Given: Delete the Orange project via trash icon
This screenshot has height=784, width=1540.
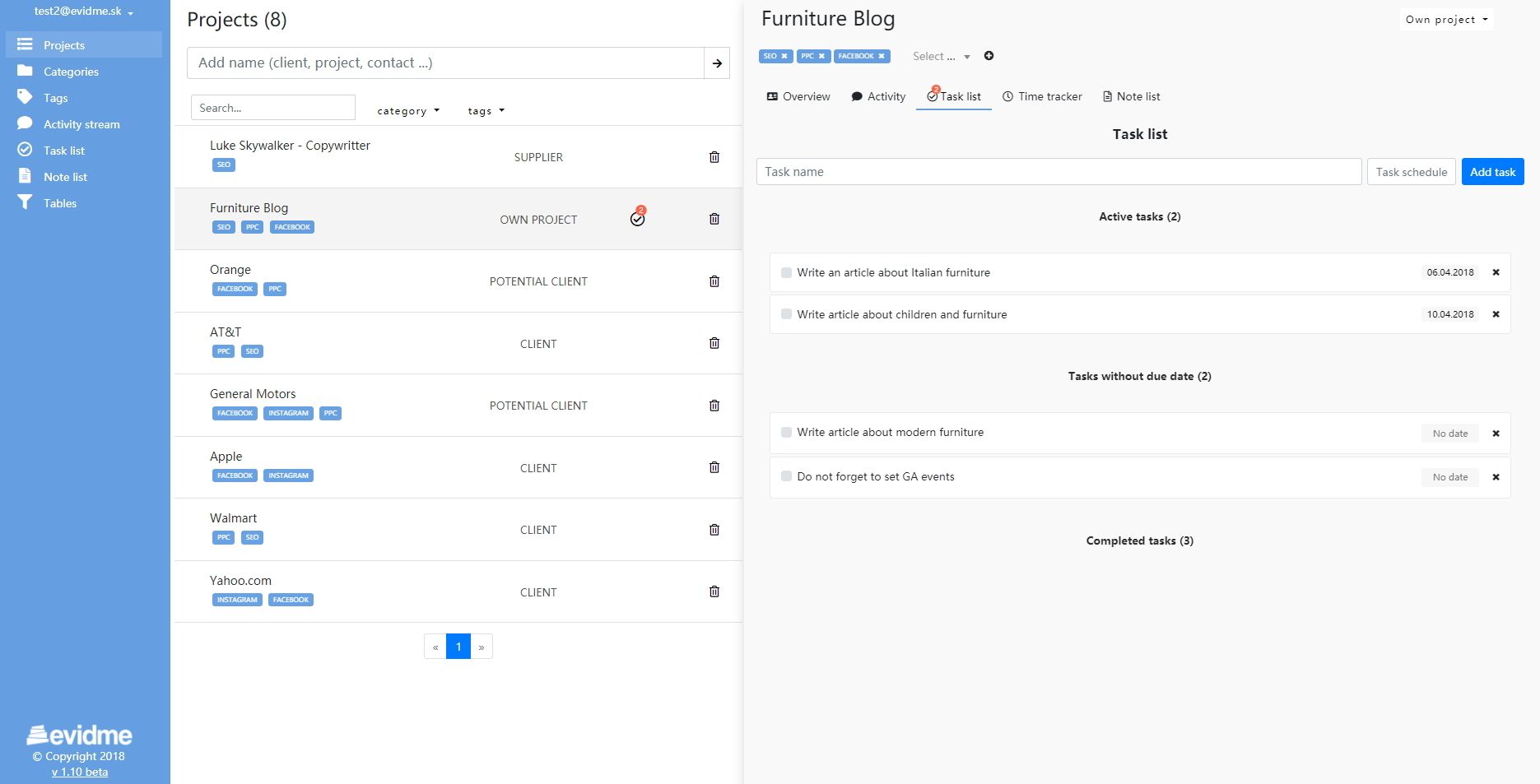Looking at the screenshot, I should coord(714,281).
